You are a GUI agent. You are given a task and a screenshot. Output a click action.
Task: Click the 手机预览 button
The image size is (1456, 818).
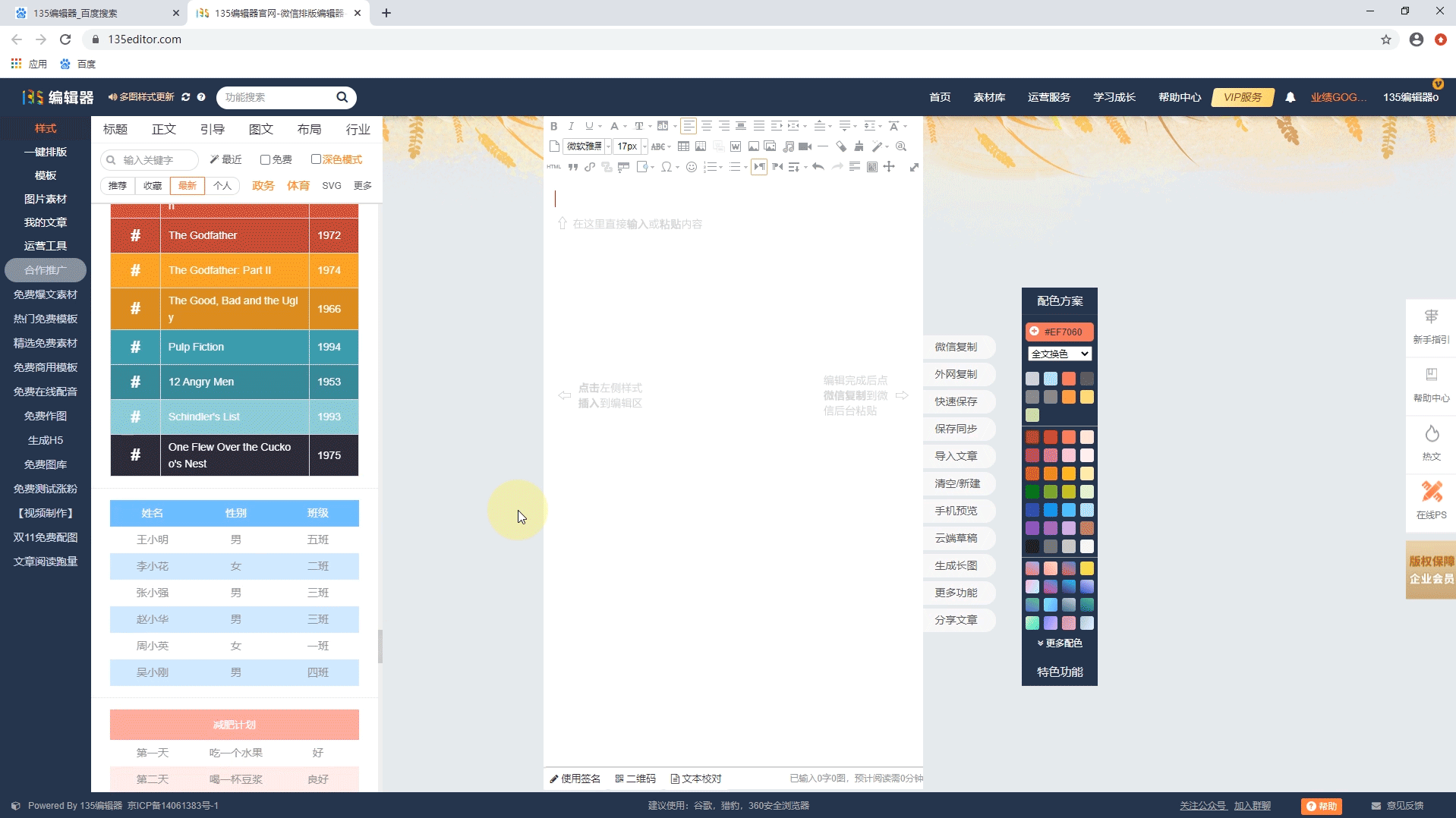tap(956, 511)
